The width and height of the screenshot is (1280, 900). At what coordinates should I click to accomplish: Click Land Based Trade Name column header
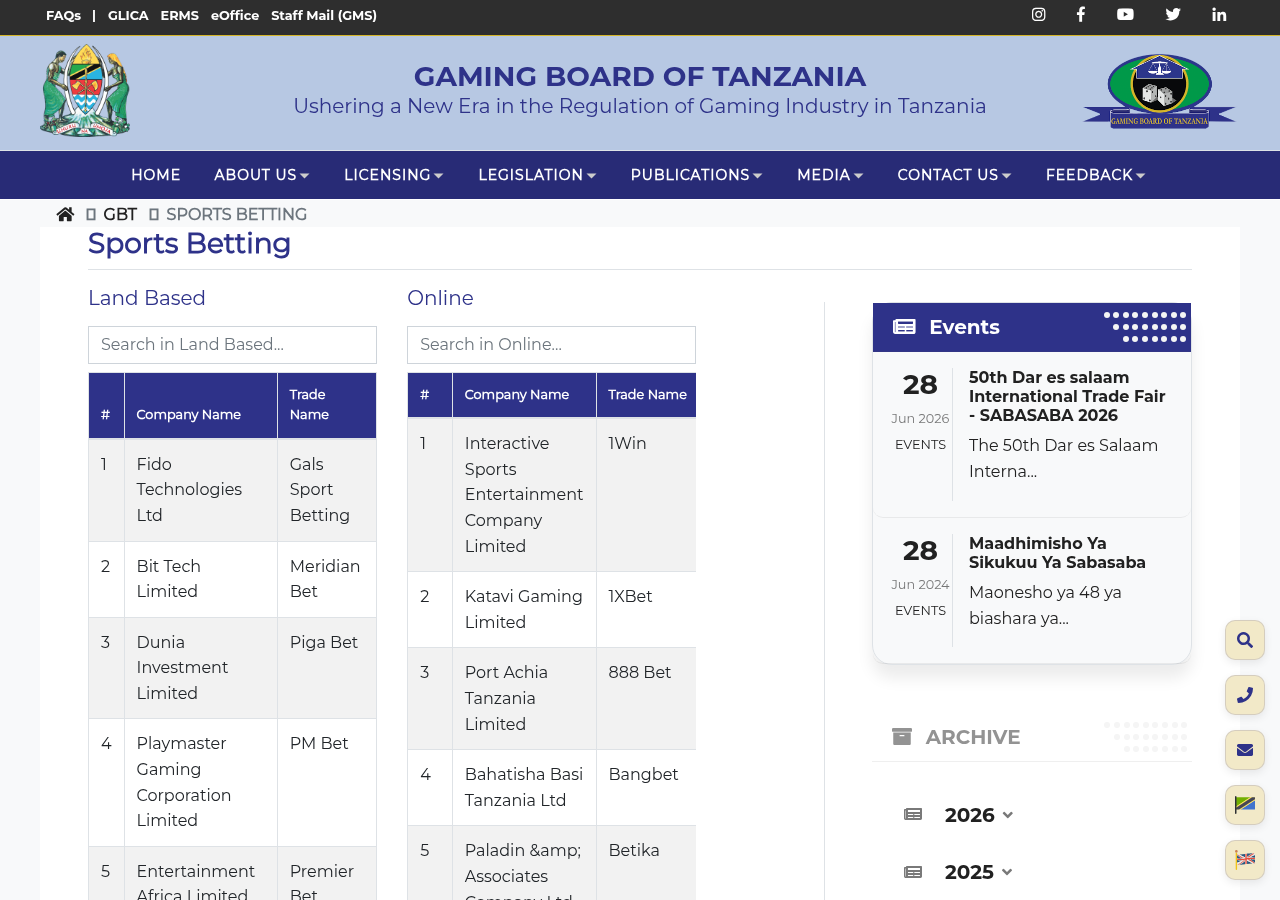(x=327, y=406)
